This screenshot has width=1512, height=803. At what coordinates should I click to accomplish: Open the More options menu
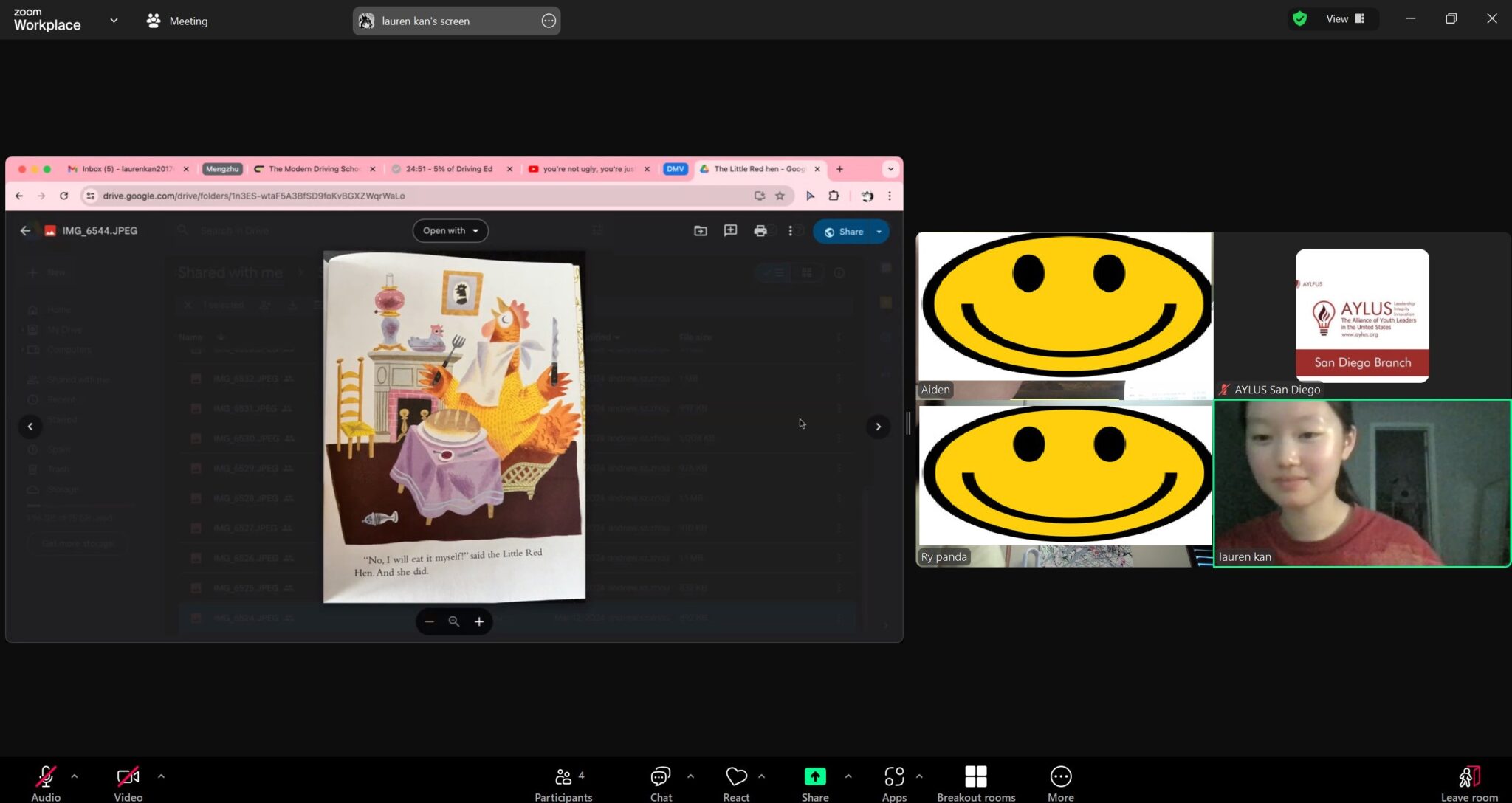(x=1061, y=783)
